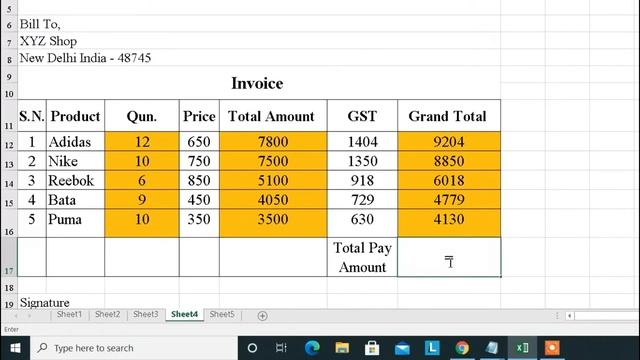This screenshot has height=360, width=640.
Task: Select the 'Nike' product cell
Action: point(75,161)
